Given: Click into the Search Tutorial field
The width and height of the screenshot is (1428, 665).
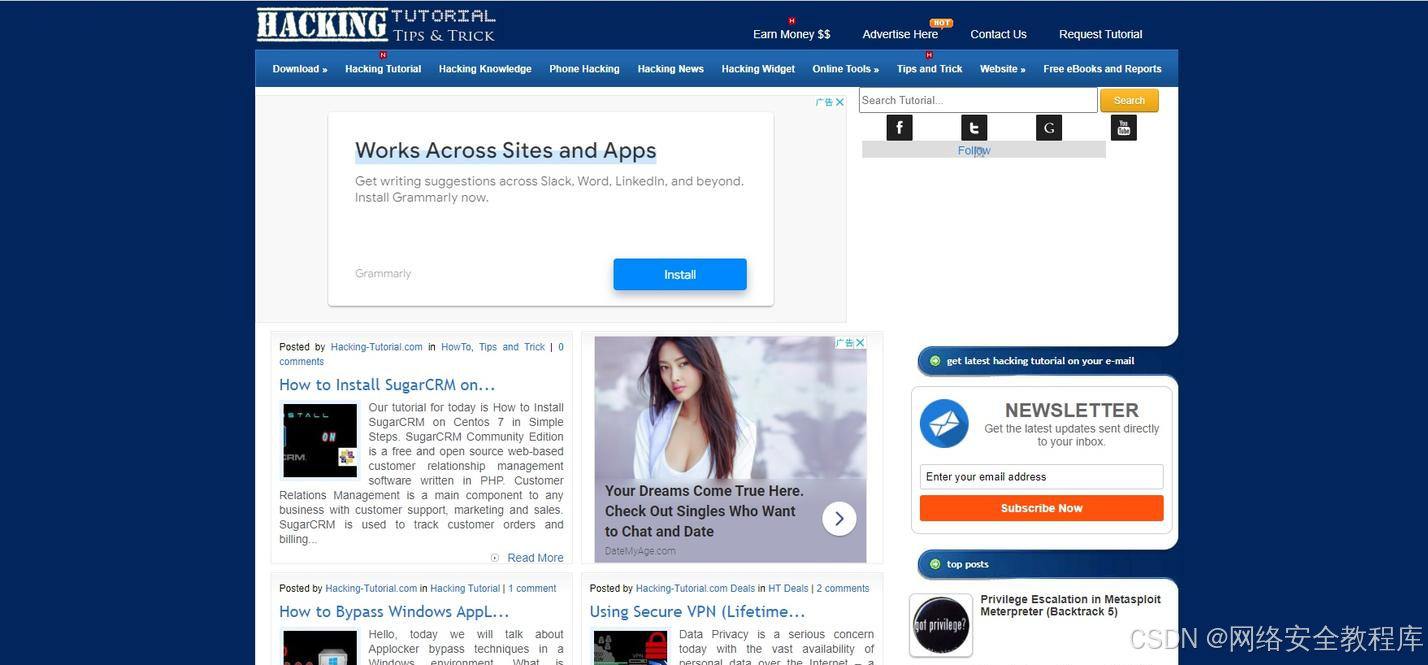Looking at the screenshot, I should click(978, 100).
